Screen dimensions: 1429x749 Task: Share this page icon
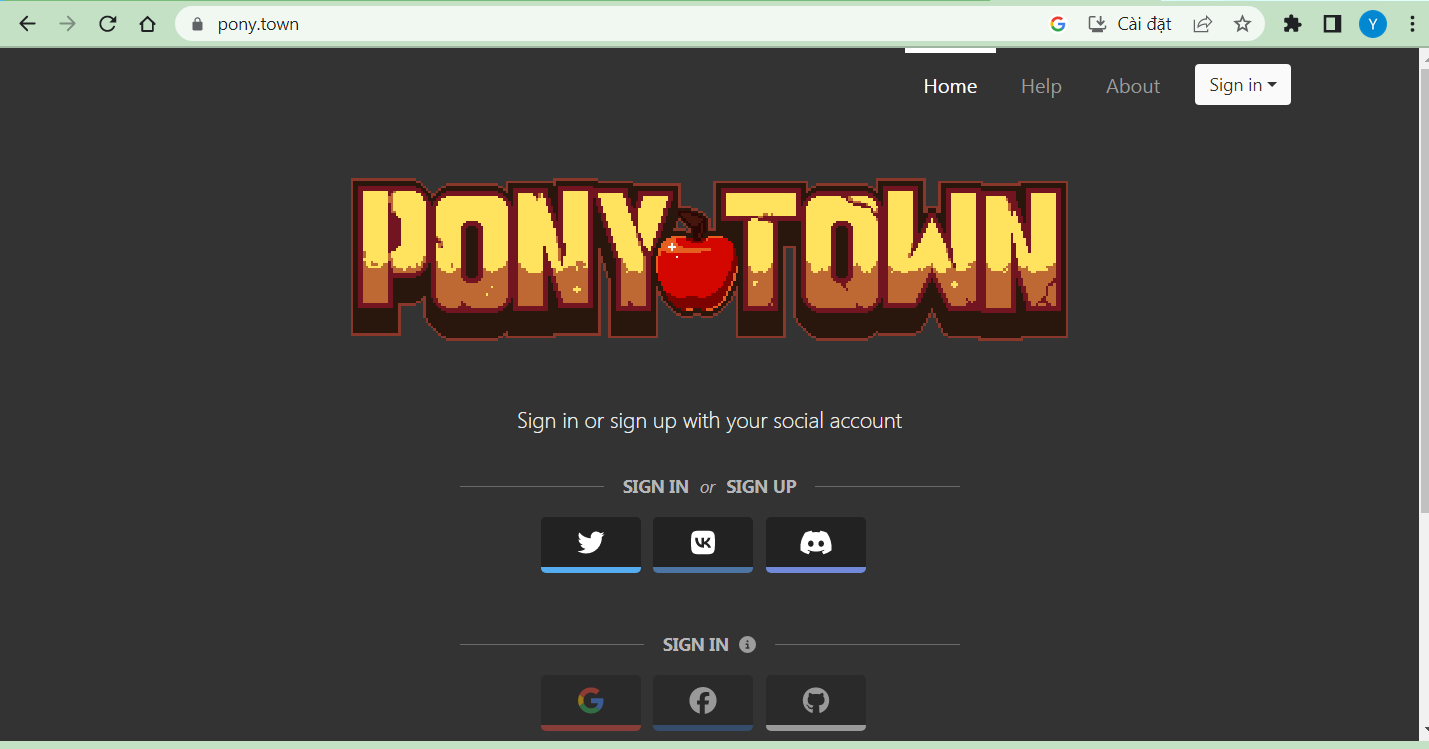point(1203,24)
